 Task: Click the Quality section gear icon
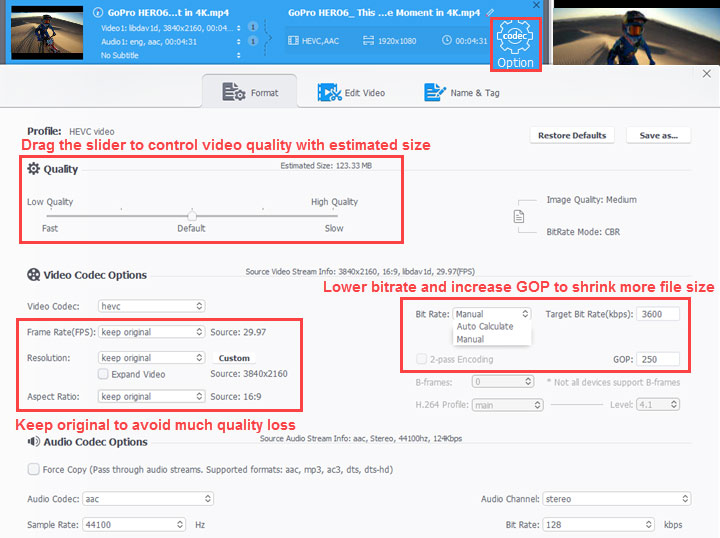[33, 168]
